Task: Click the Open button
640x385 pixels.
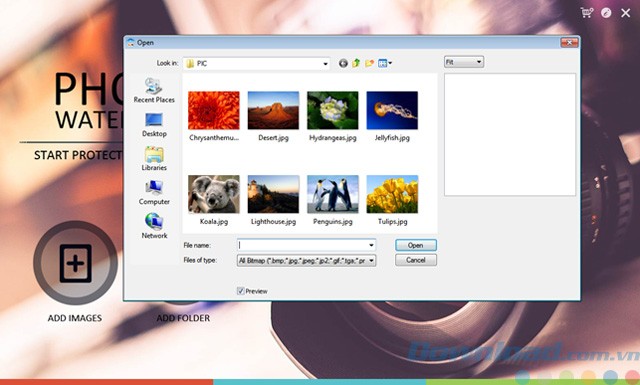Action: click(x=416, y=245)
